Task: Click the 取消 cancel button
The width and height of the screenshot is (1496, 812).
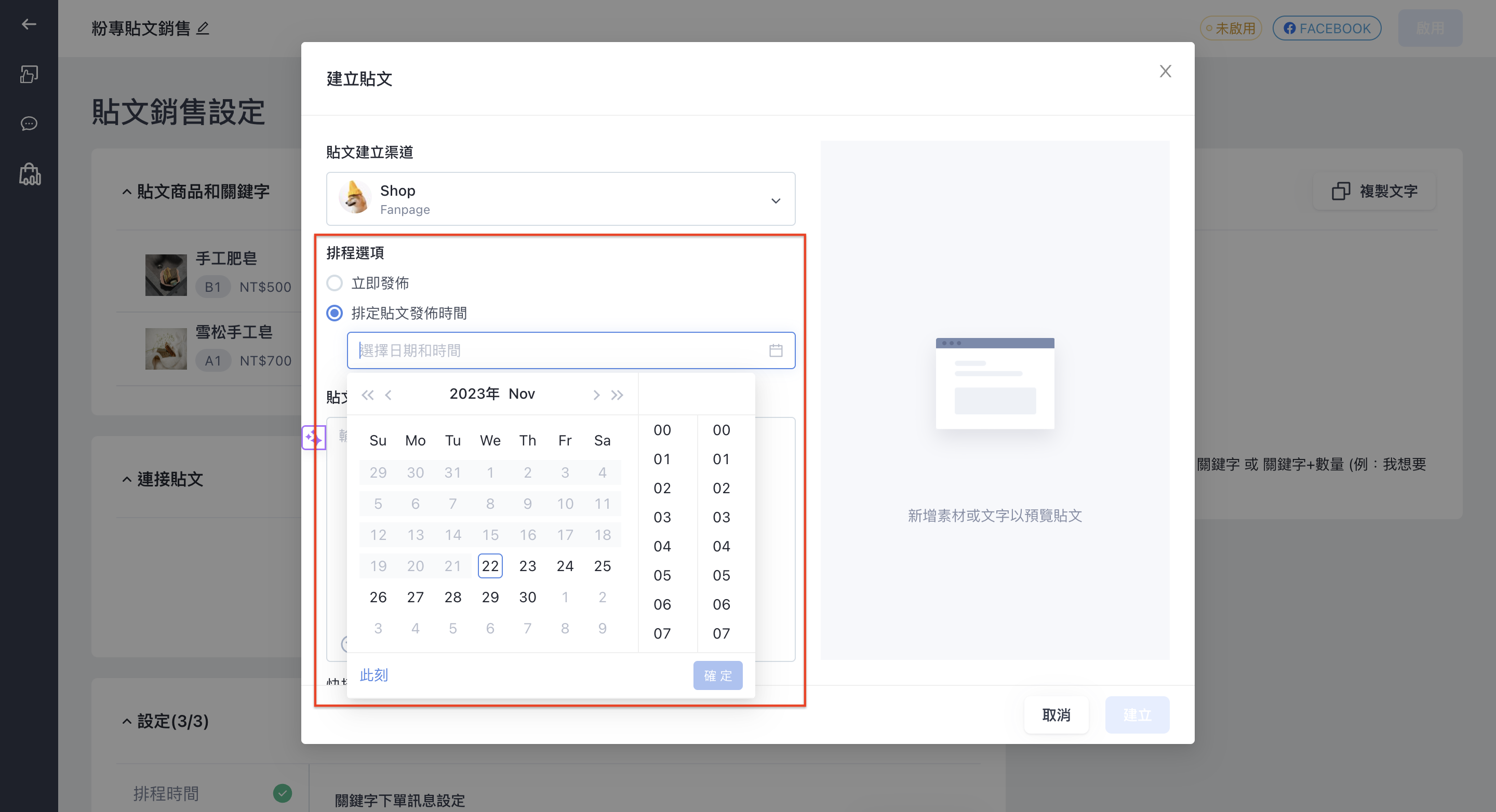Action: tap(1056, 715)
